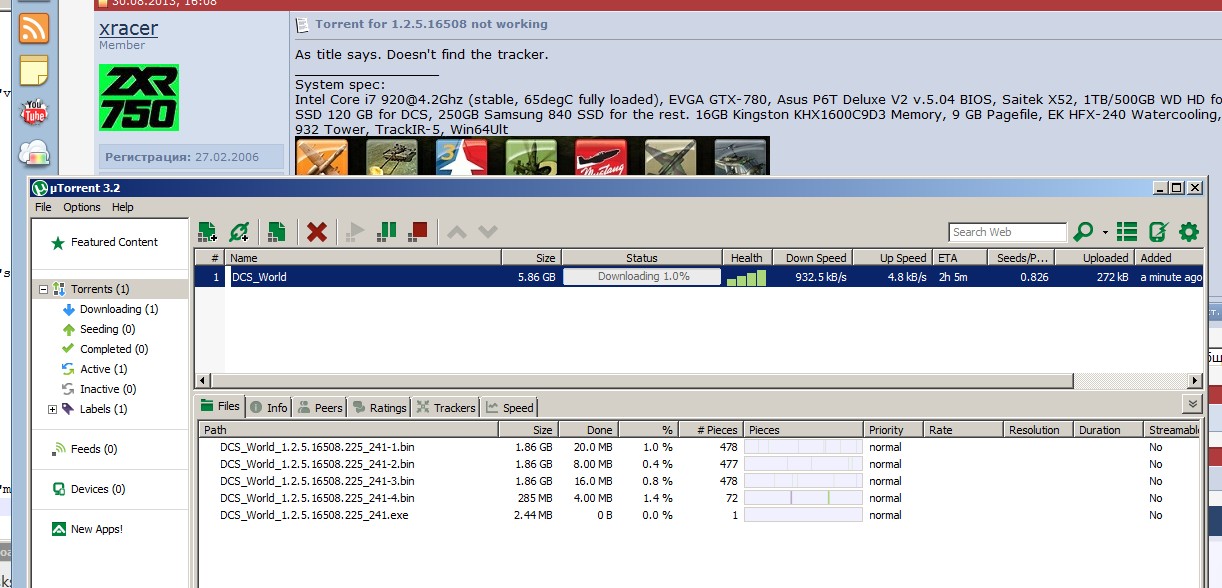This screenshot has width=1222, height=588.
Task: Select the DCS_World torrent row
Action: [x=698, y=277]
